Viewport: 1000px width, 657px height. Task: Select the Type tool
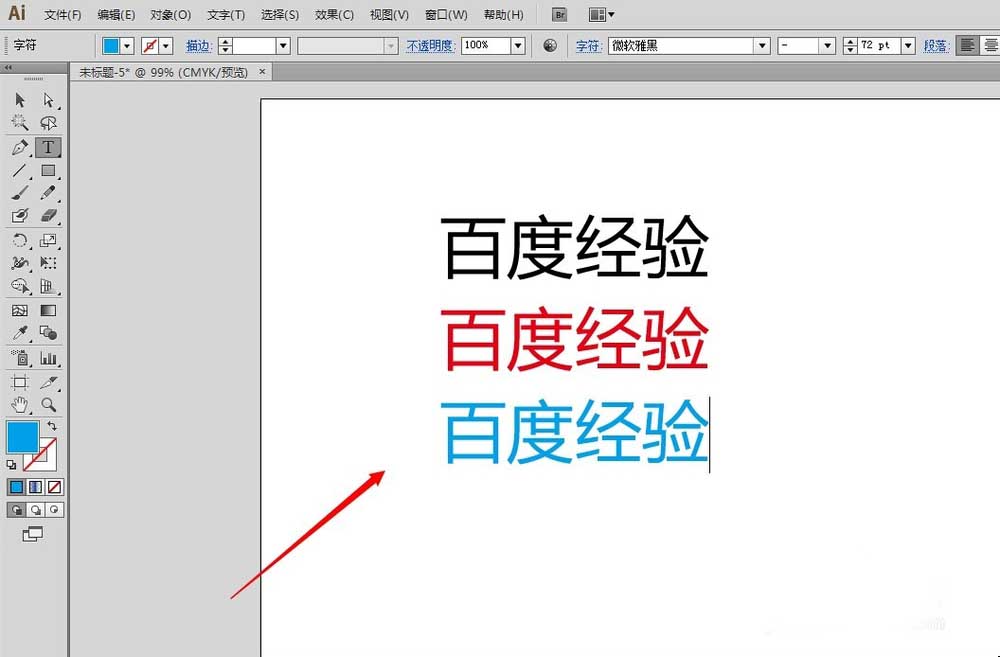pyautogui.click(x=48, y=147)
